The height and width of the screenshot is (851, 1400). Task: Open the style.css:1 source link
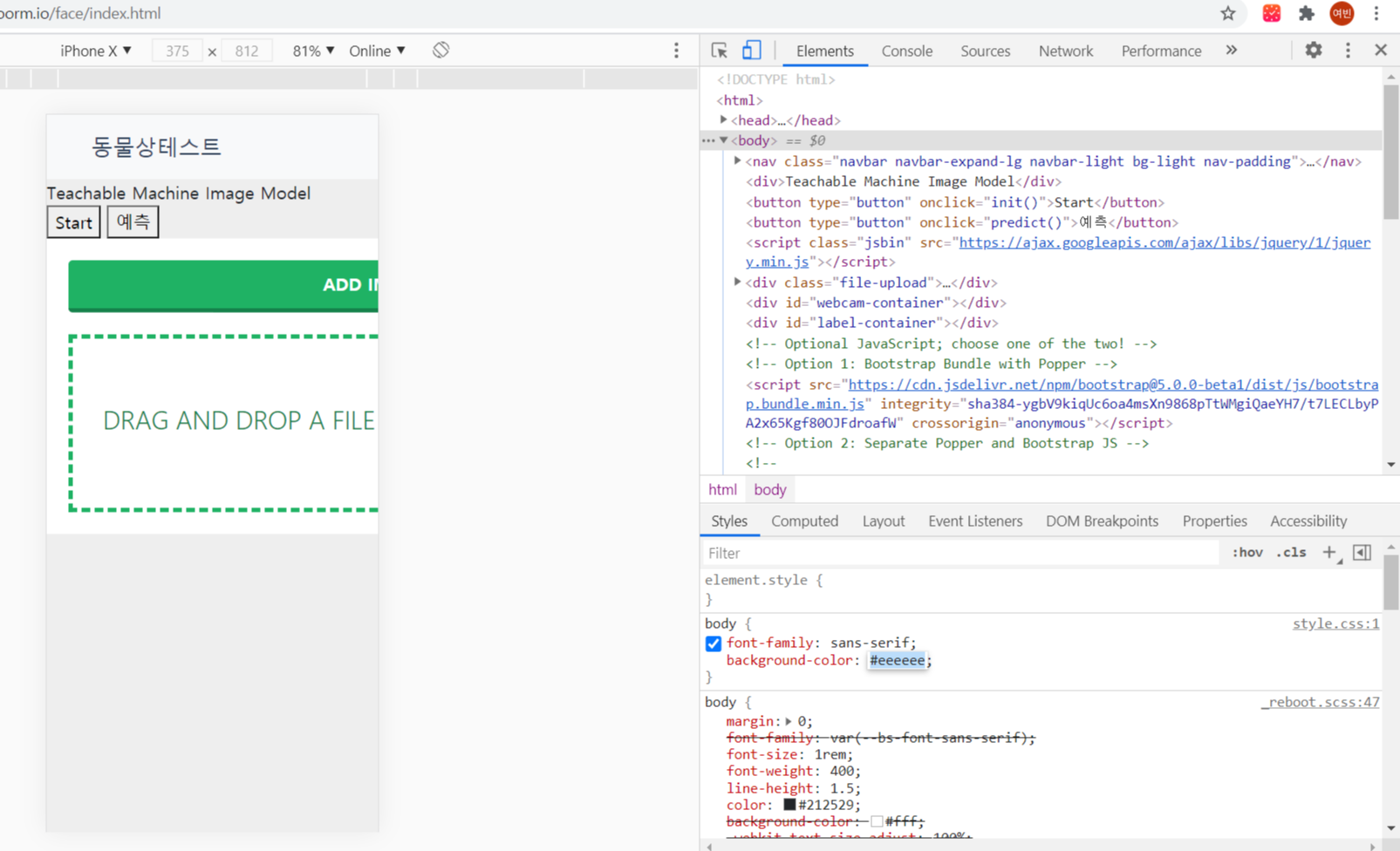(x=1335, y=623)
